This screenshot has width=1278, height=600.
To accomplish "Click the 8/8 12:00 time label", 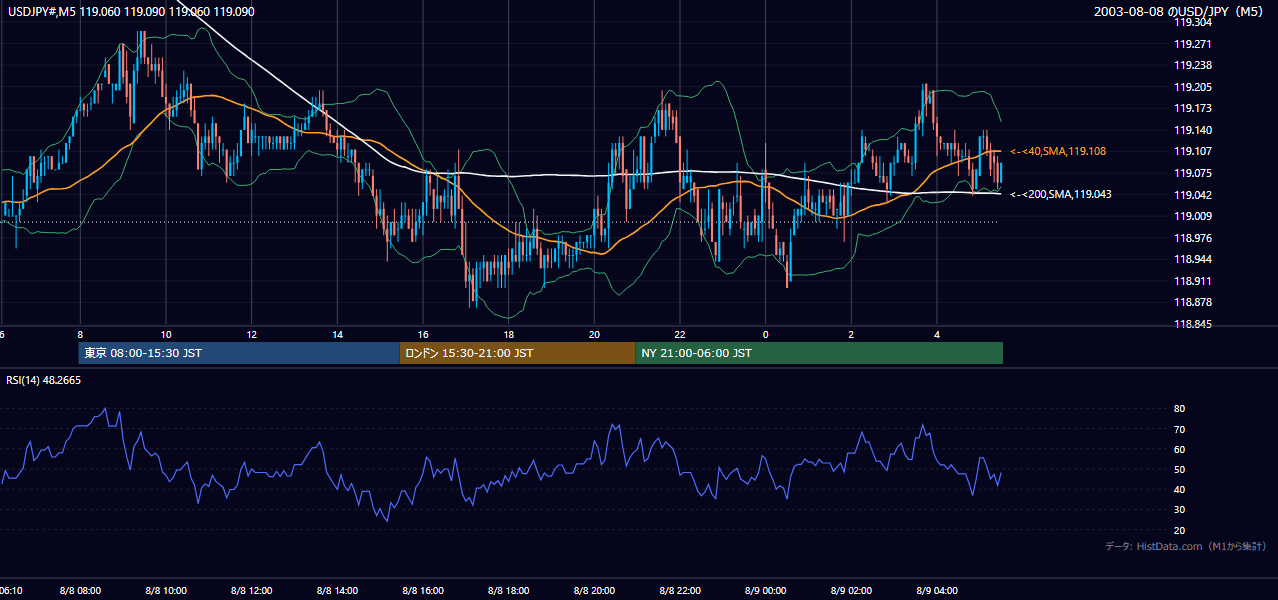I will coord(252,591).
